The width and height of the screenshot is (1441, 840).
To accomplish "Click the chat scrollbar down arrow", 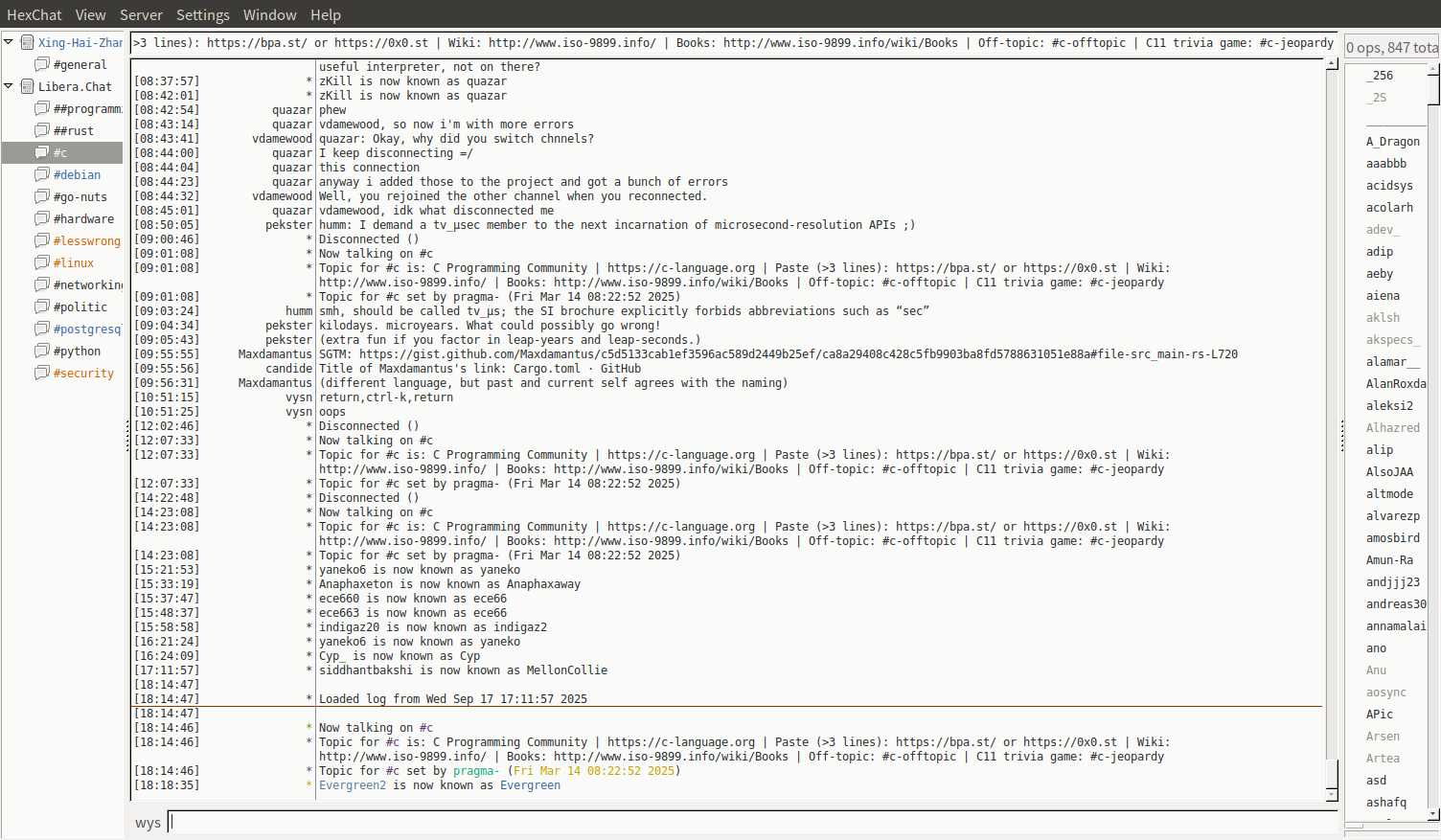I will coord(1332,794).
